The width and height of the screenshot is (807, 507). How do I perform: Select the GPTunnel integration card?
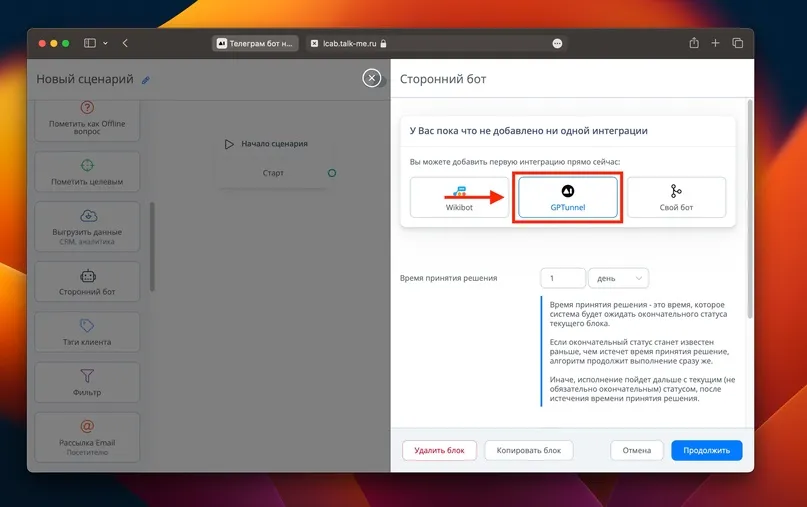click(x=568, y=198)
